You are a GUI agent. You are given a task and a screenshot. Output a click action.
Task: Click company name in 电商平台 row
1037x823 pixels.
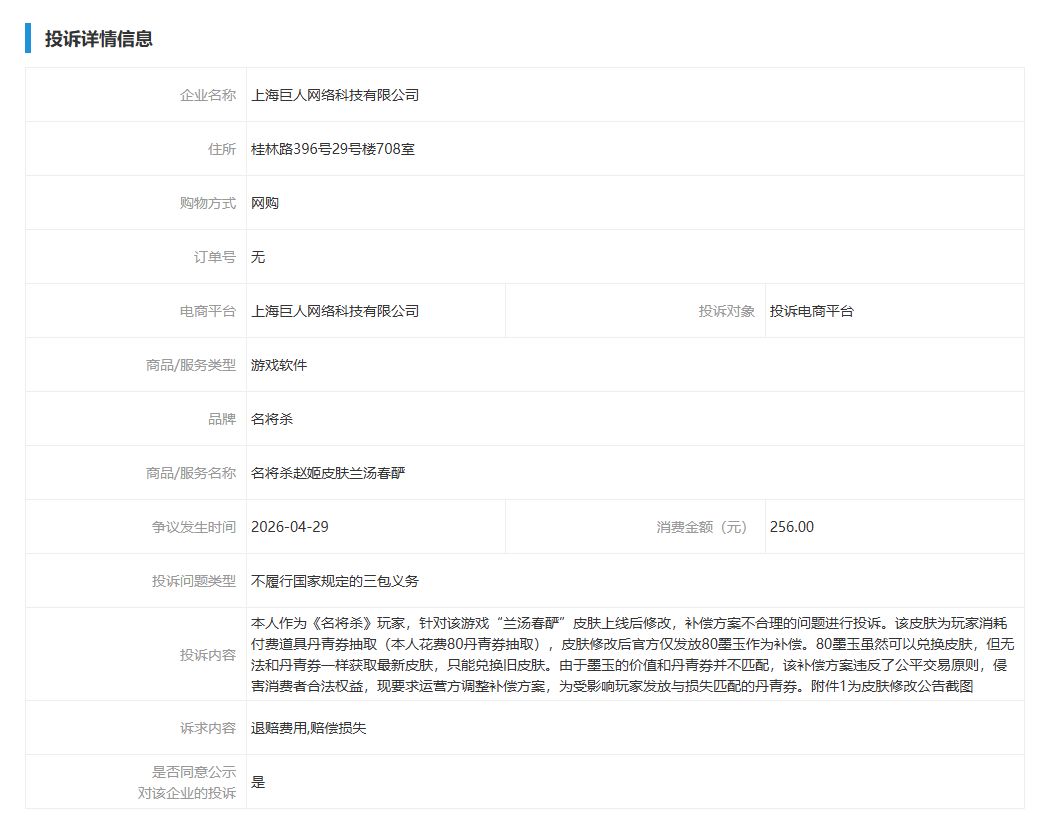[335, 311]
